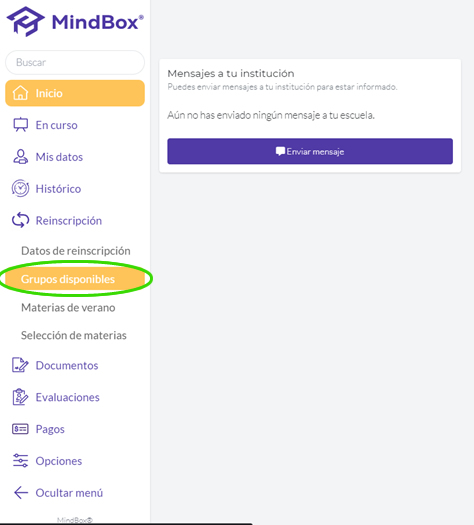This screenshot has width=474, height=525.
Task: Open Datos de reinscripción submenu item
Action: (x=76, y=251)
